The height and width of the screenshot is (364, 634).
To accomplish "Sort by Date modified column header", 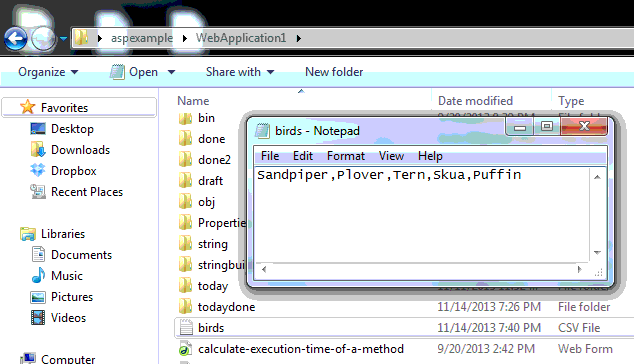I will click(x=475, y=101).
